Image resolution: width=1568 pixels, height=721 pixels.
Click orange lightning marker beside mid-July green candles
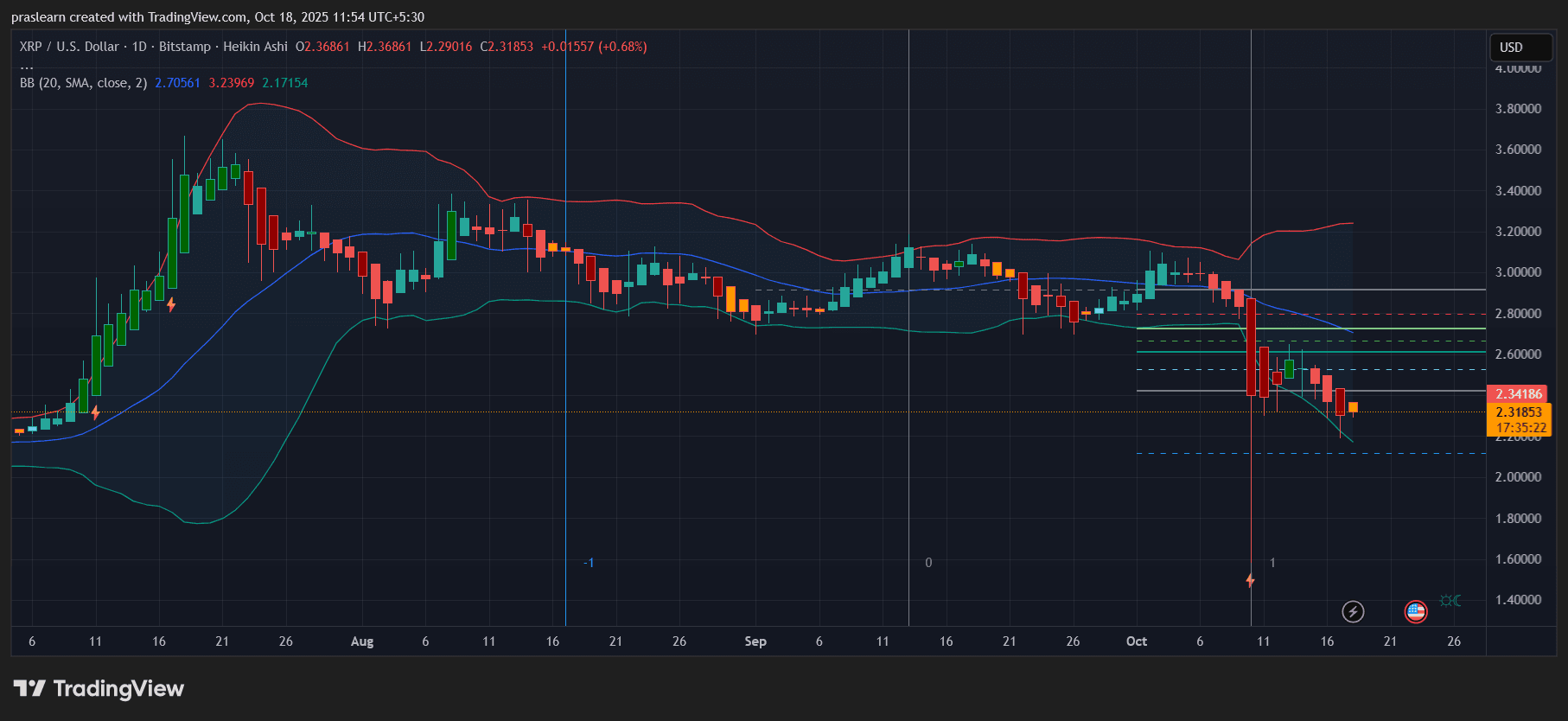point(171,304)
